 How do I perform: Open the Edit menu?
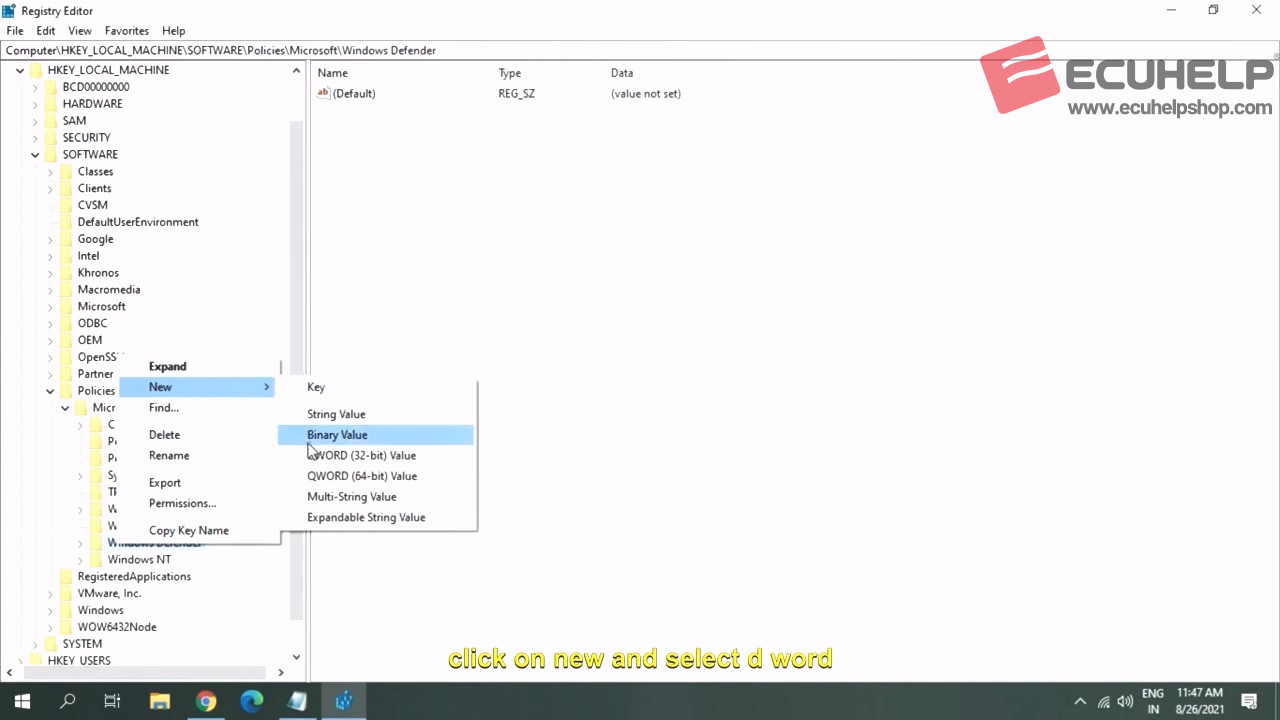click(x=46, y=31)
